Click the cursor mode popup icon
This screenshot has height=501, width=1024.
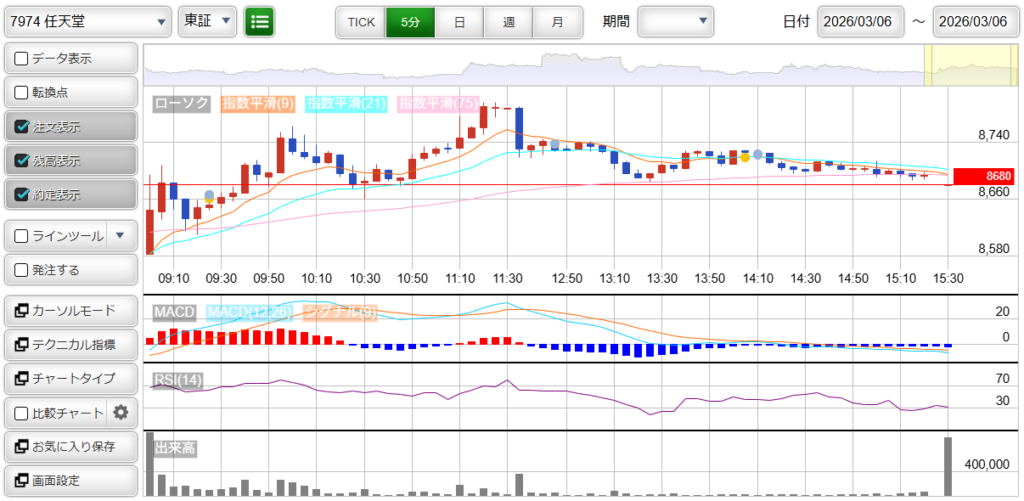[21, 311]
